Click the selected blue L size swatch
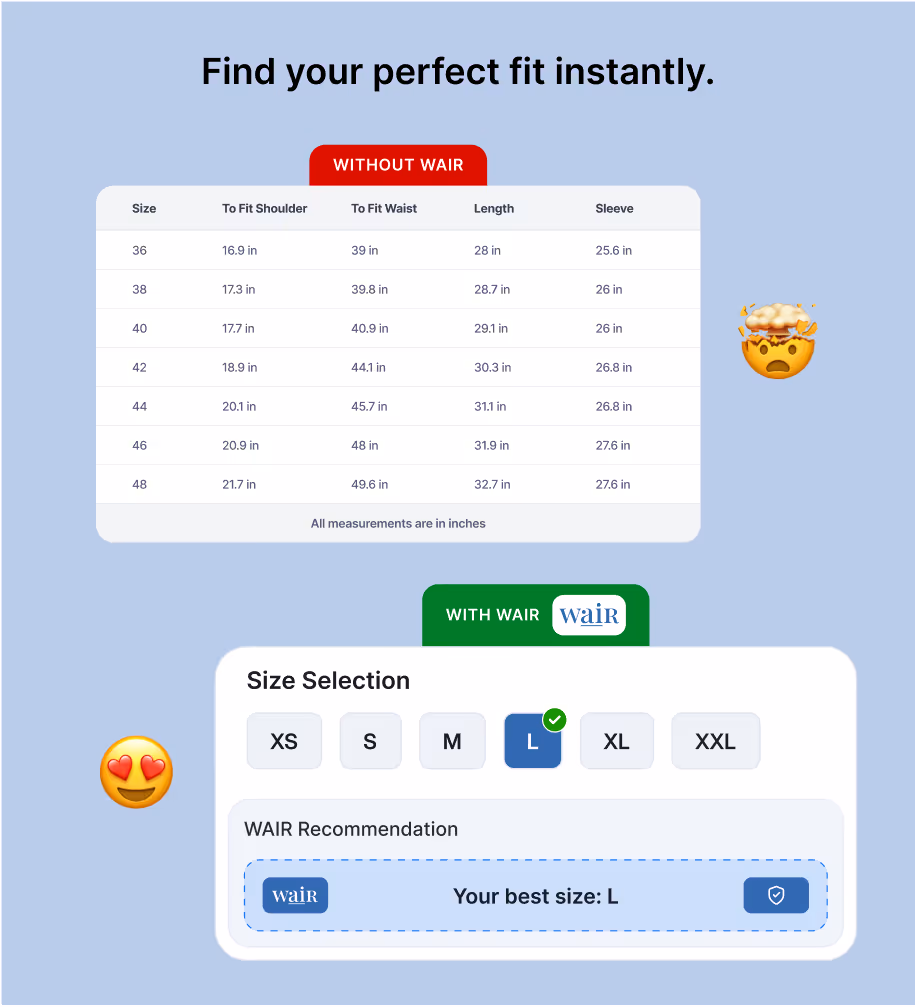The image size is (915, 1007). (x=532, y=741)
